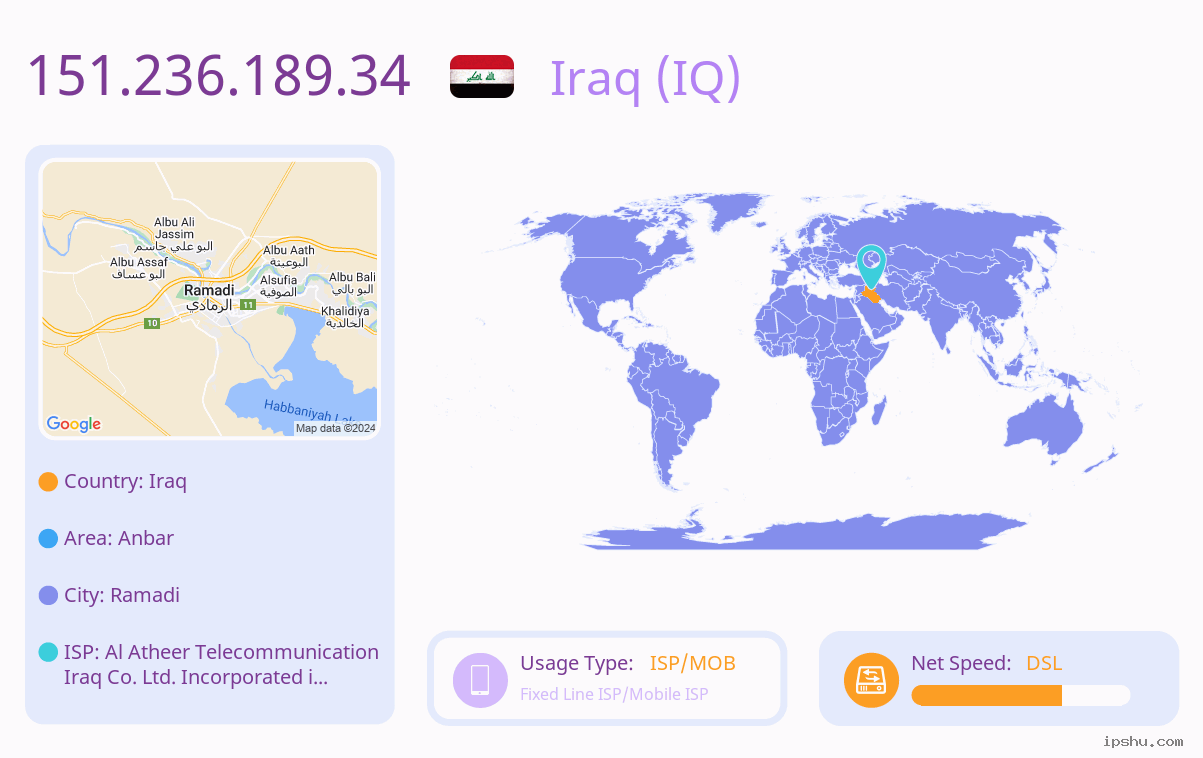Click the Iraq flag icon
The height and width of the screenshot is (758, 1203).
pos(482,77)
